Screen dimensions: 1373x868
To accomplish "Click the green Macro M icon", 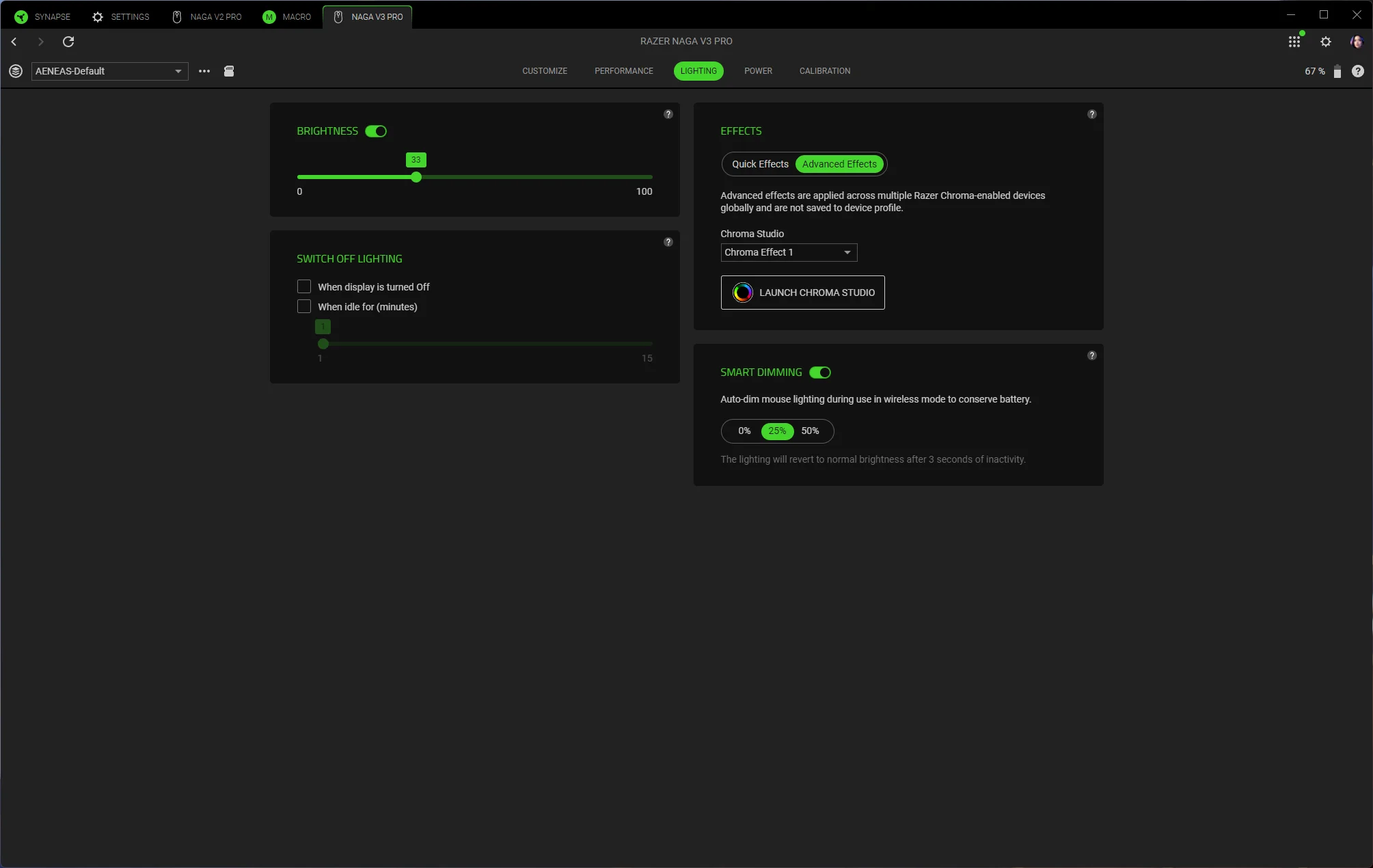I will point(269,16).
